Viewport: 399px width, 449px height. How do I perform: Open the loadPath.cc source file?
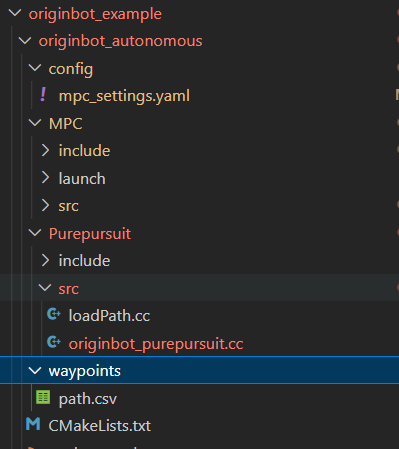point(109,315)
